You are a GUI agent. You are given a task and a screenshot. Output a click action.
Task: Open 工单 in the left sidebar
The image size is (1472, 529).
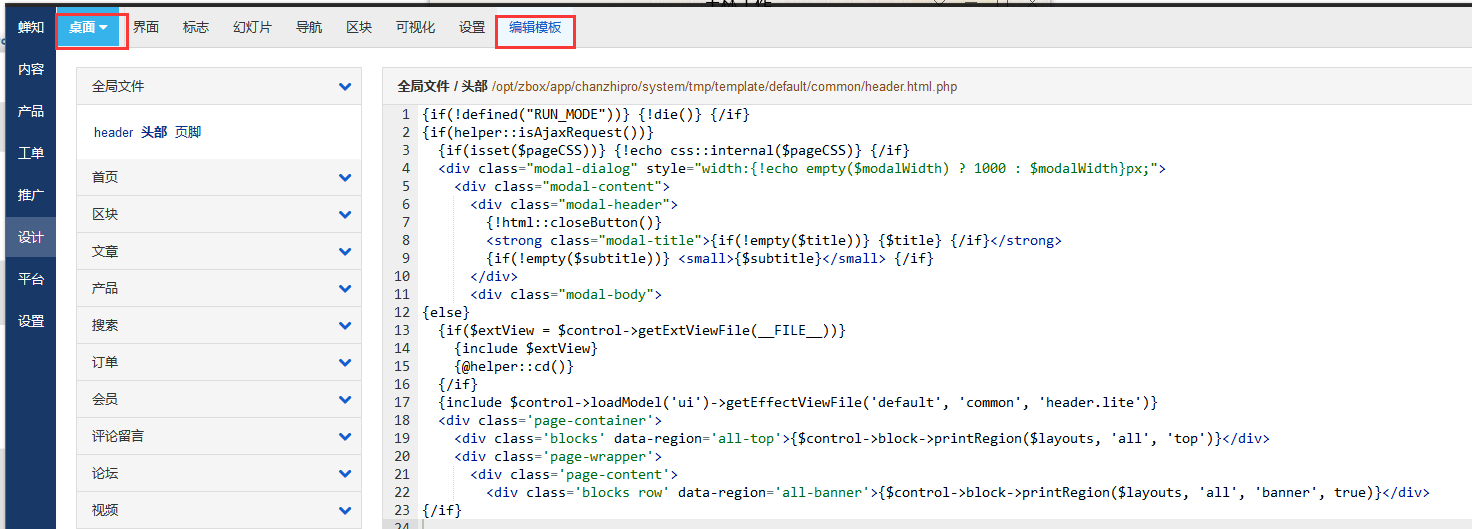click(x=31, y=153)
